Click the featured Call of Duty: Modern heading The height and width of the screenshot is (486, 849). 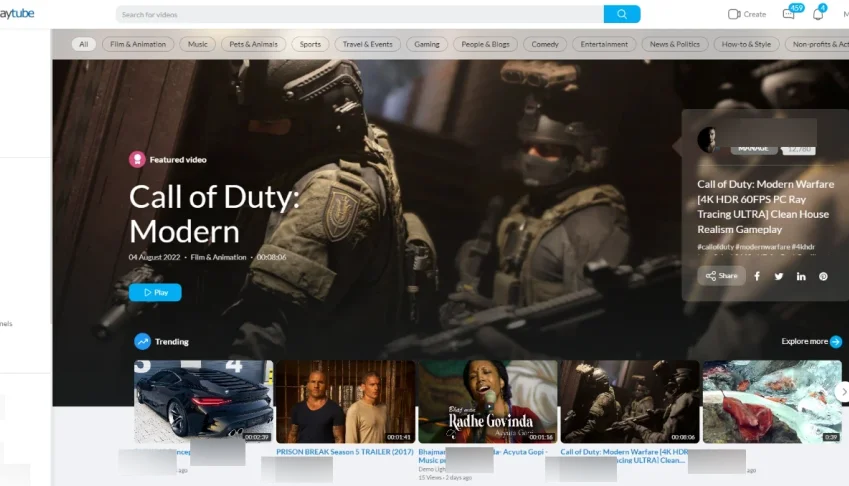214,214
